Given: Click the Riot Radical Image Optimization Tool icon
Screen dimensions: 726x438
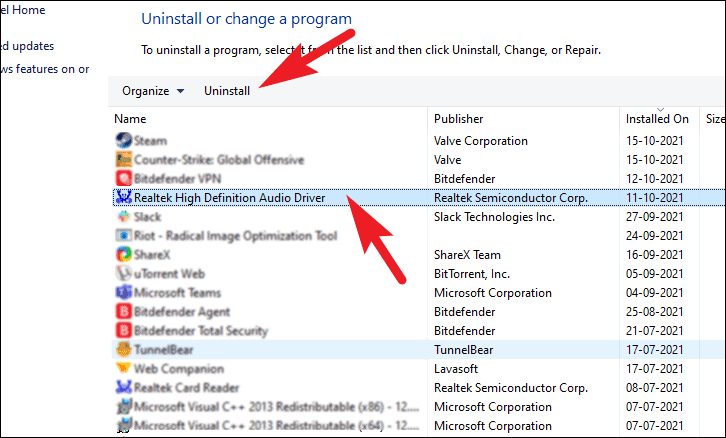Looking at the screenshot, I should (x=124, y=236).
